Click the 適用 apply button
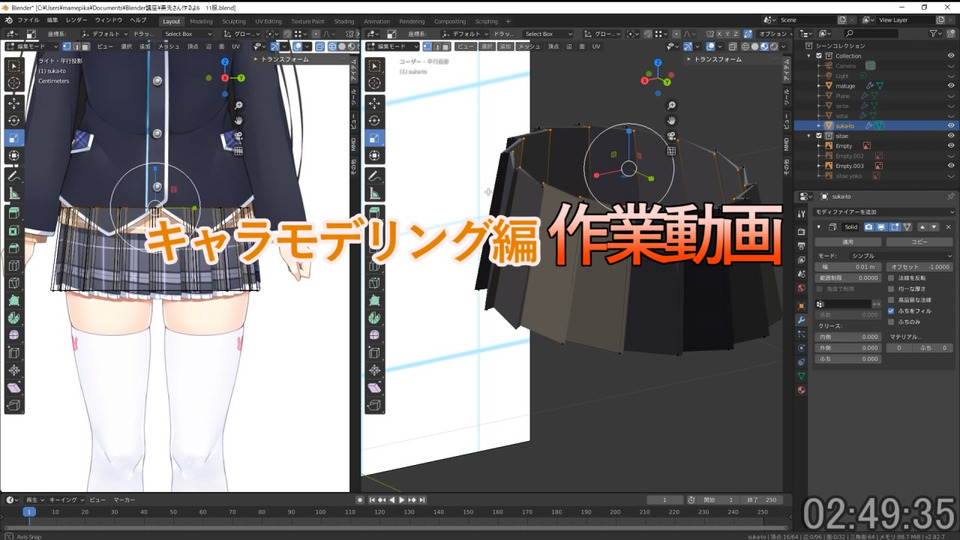 click(849, 242)
